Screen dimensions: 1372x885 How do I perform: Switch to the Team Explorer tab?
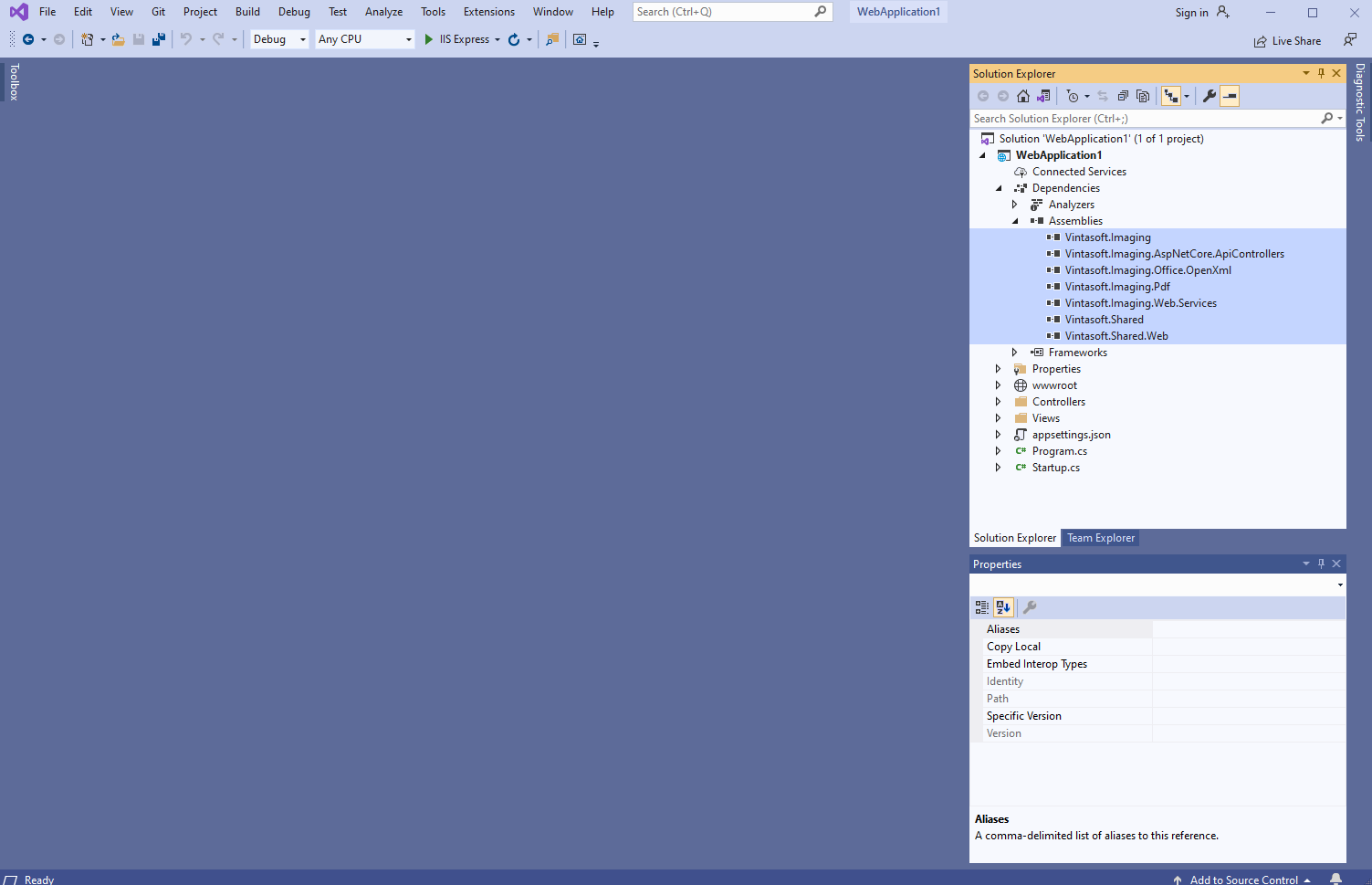(1101, 538)
